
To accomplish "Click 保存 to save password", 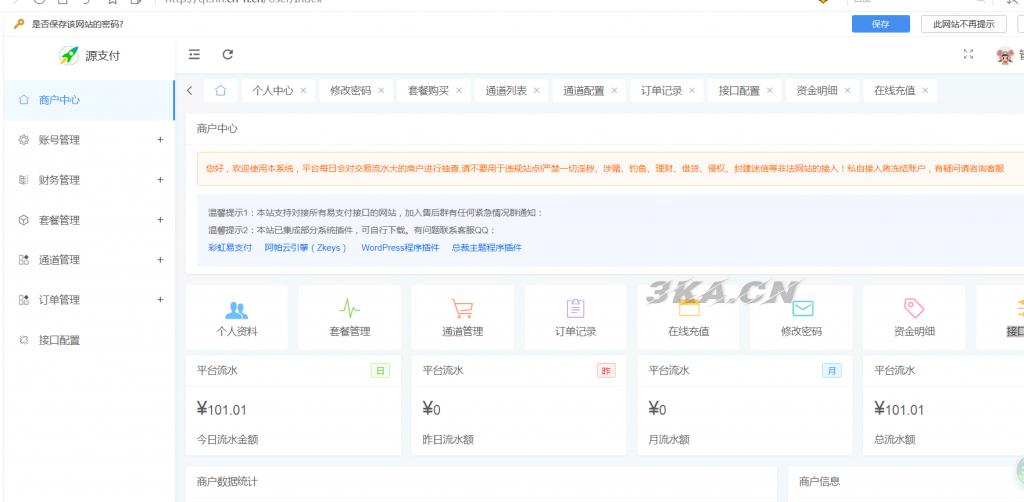I will 880,24.
